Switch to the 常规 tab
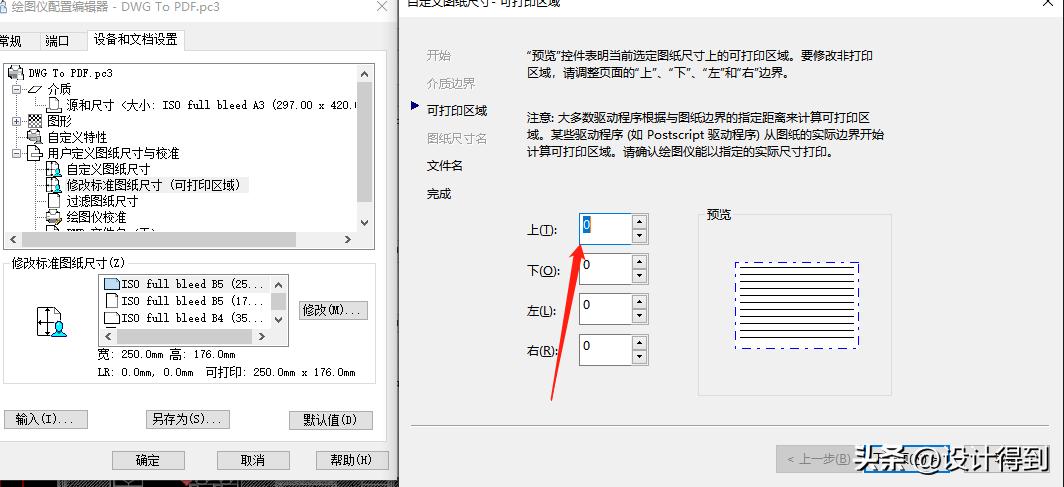The width and height of the screenshot is (1064, 487). (x=11, y=41)
